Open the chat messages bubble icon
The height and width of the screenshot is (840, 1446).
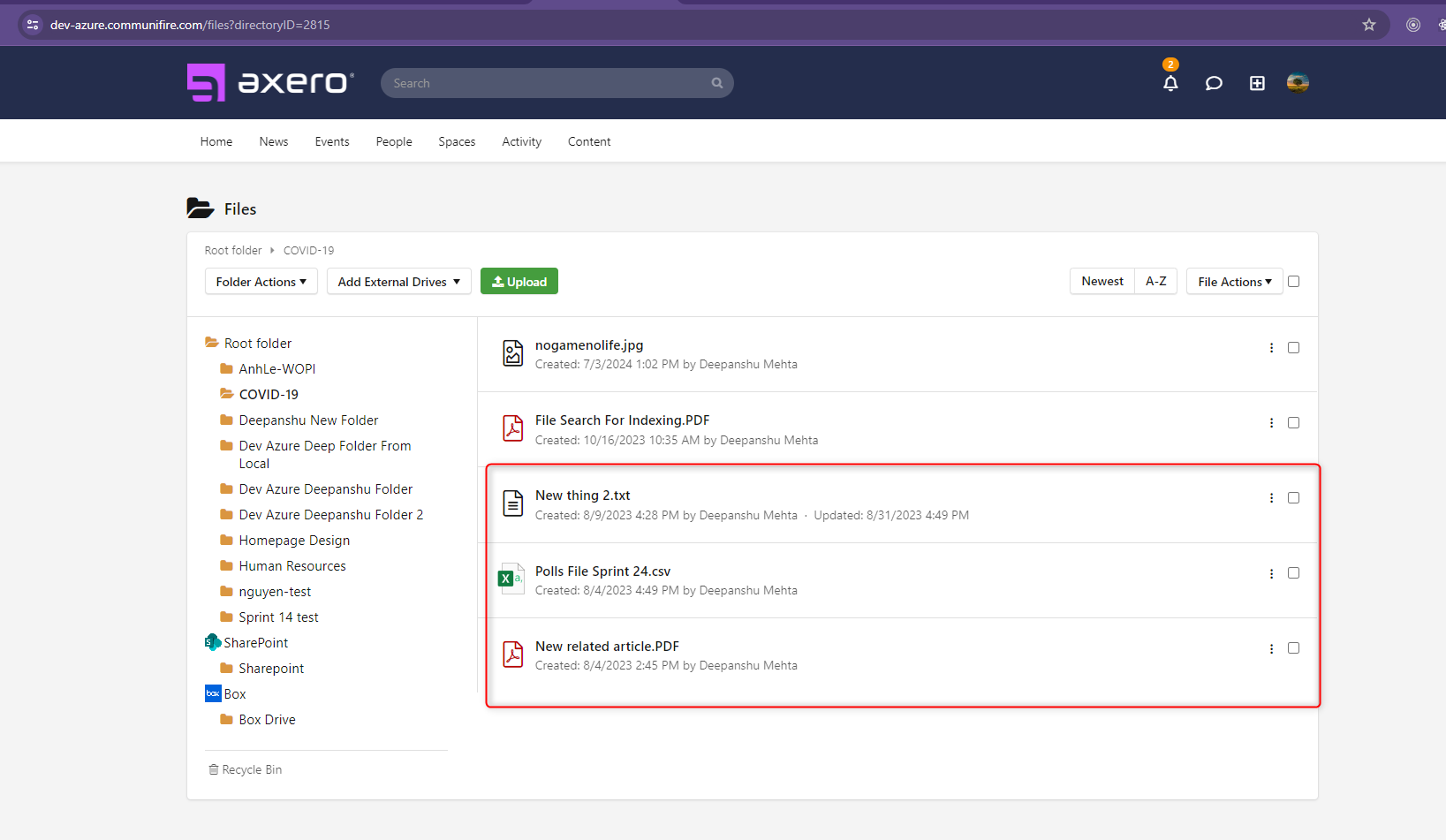click(1214, 83)
